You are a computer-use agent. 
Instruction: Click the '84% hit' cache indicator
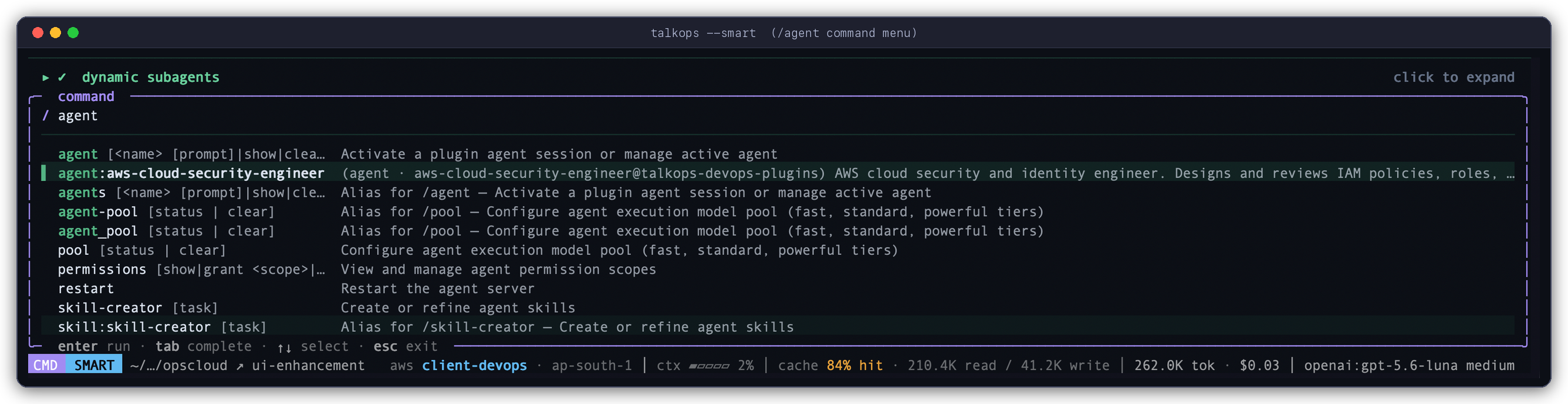[x=854, y=365]
